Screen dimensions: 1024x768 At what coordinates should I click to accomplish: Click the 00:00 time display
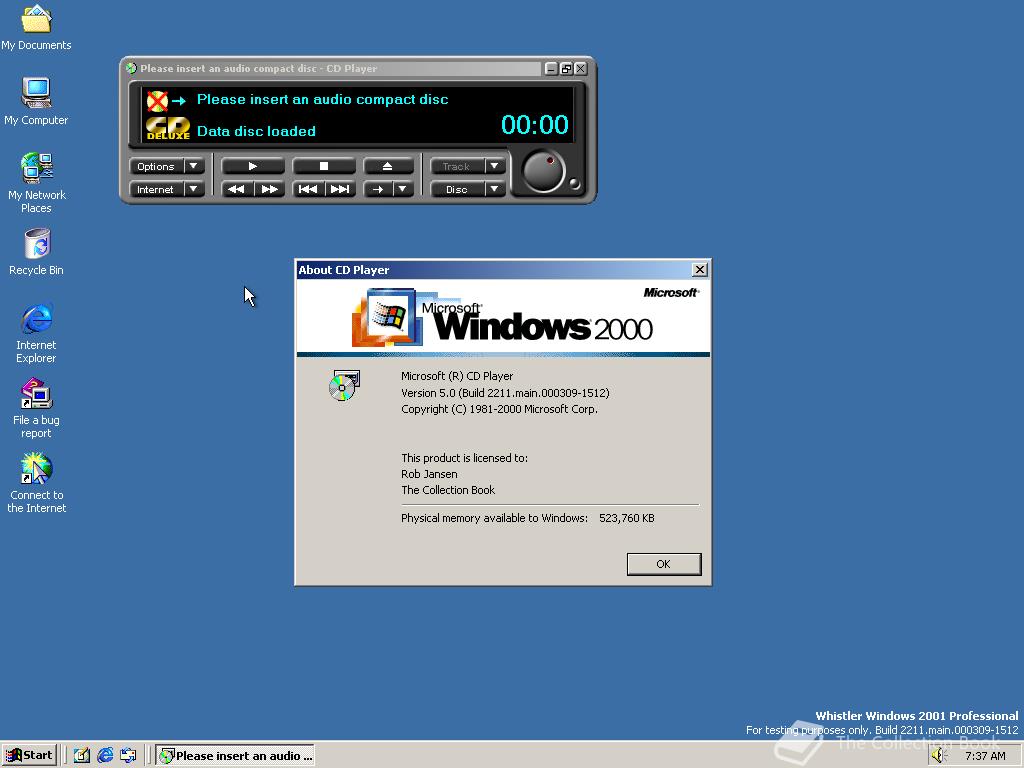coord(534,125)
